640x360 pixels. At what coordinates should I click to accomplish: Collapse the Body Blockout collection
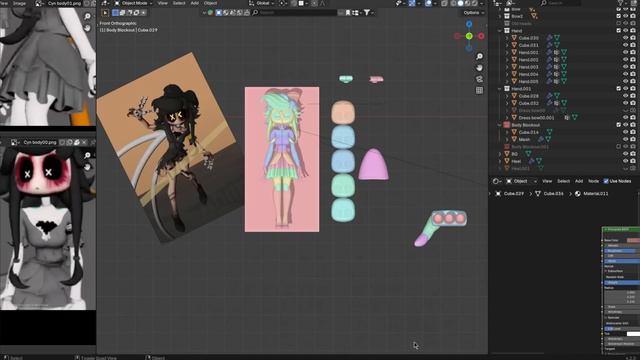pos(500,125)
